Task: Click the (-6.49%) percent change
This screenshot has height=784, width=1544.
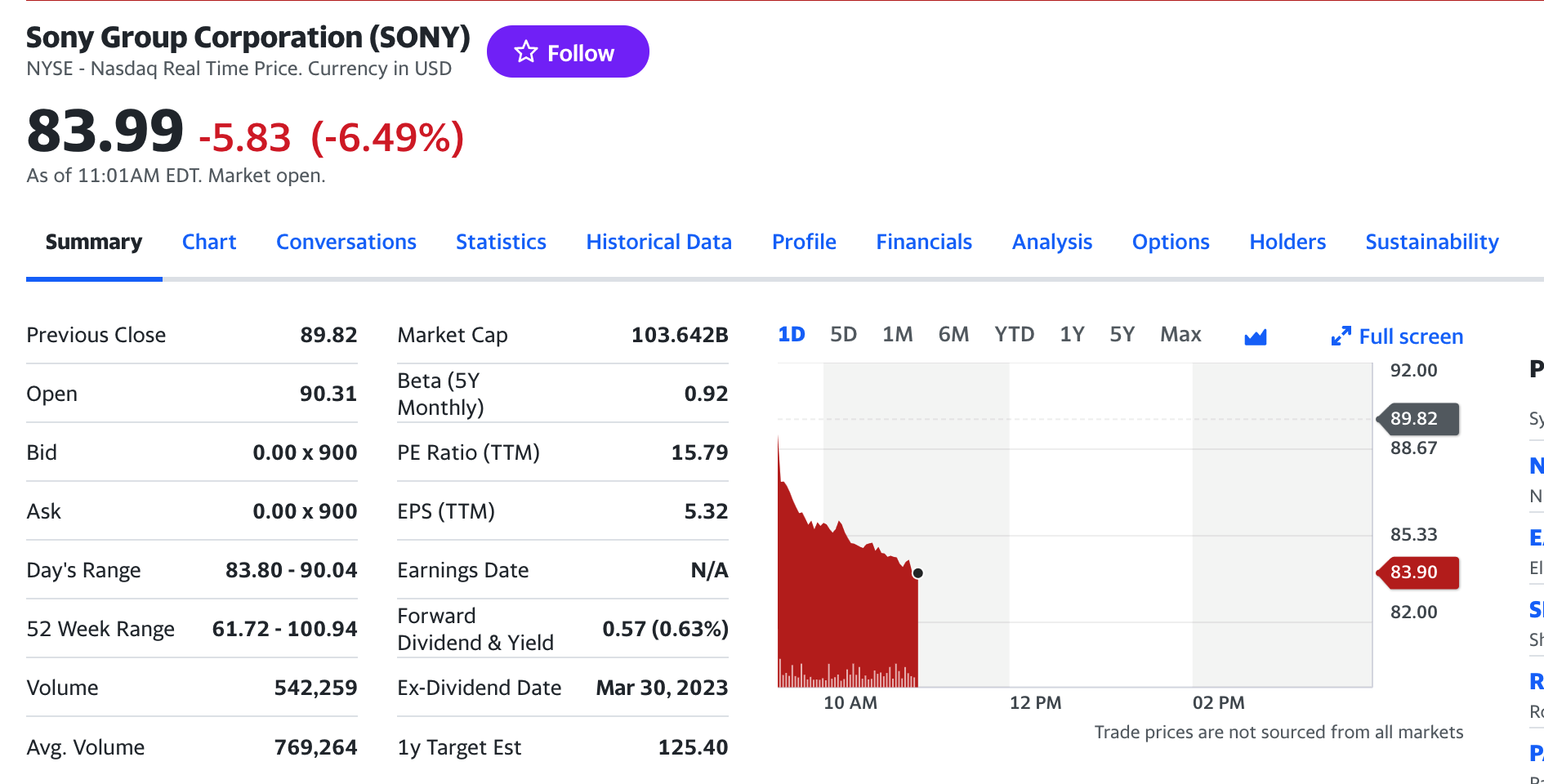Action: coord(387,137)
